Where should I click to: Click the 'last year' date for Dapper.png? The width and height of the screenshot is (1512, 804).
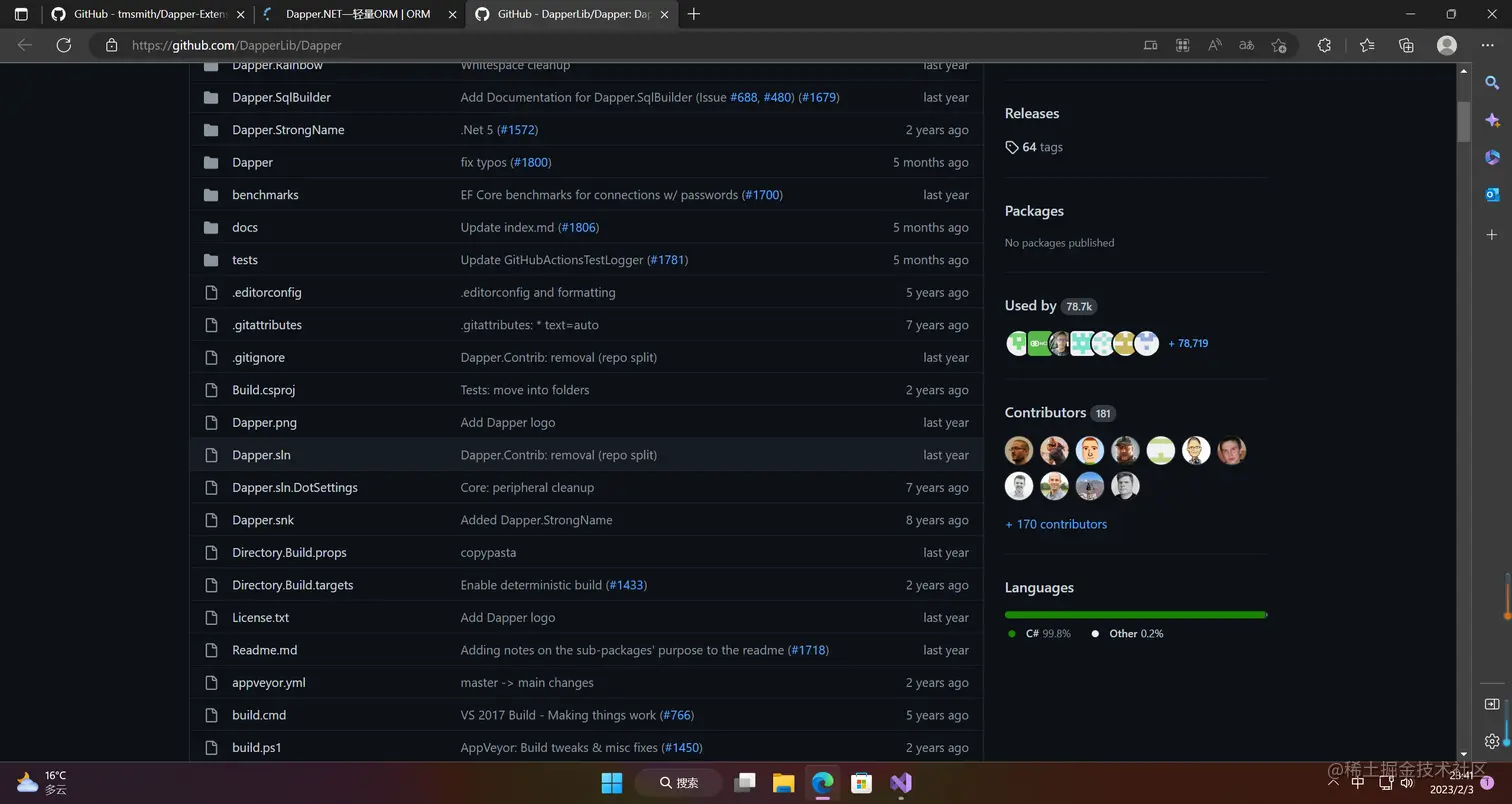pyautogui.click(x=946, y=422)
